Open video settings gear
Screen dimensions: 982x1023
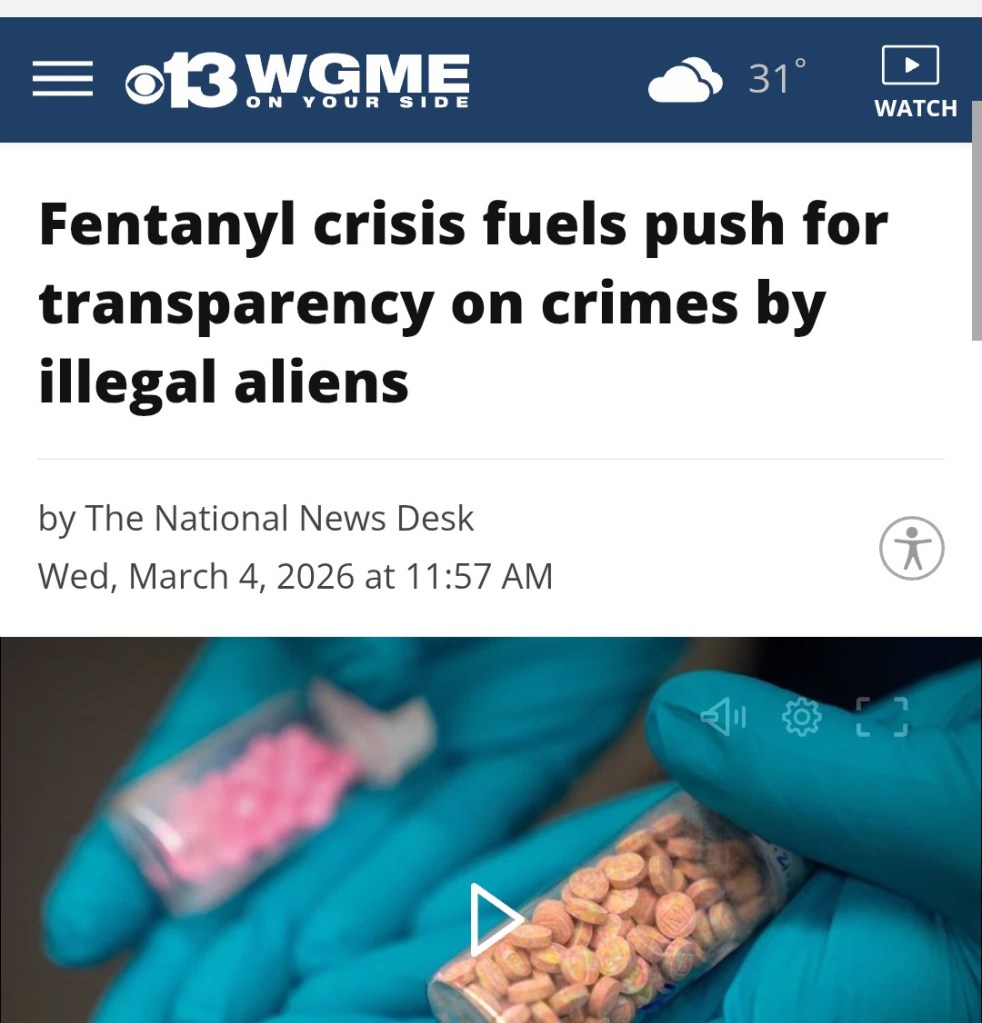801,716
